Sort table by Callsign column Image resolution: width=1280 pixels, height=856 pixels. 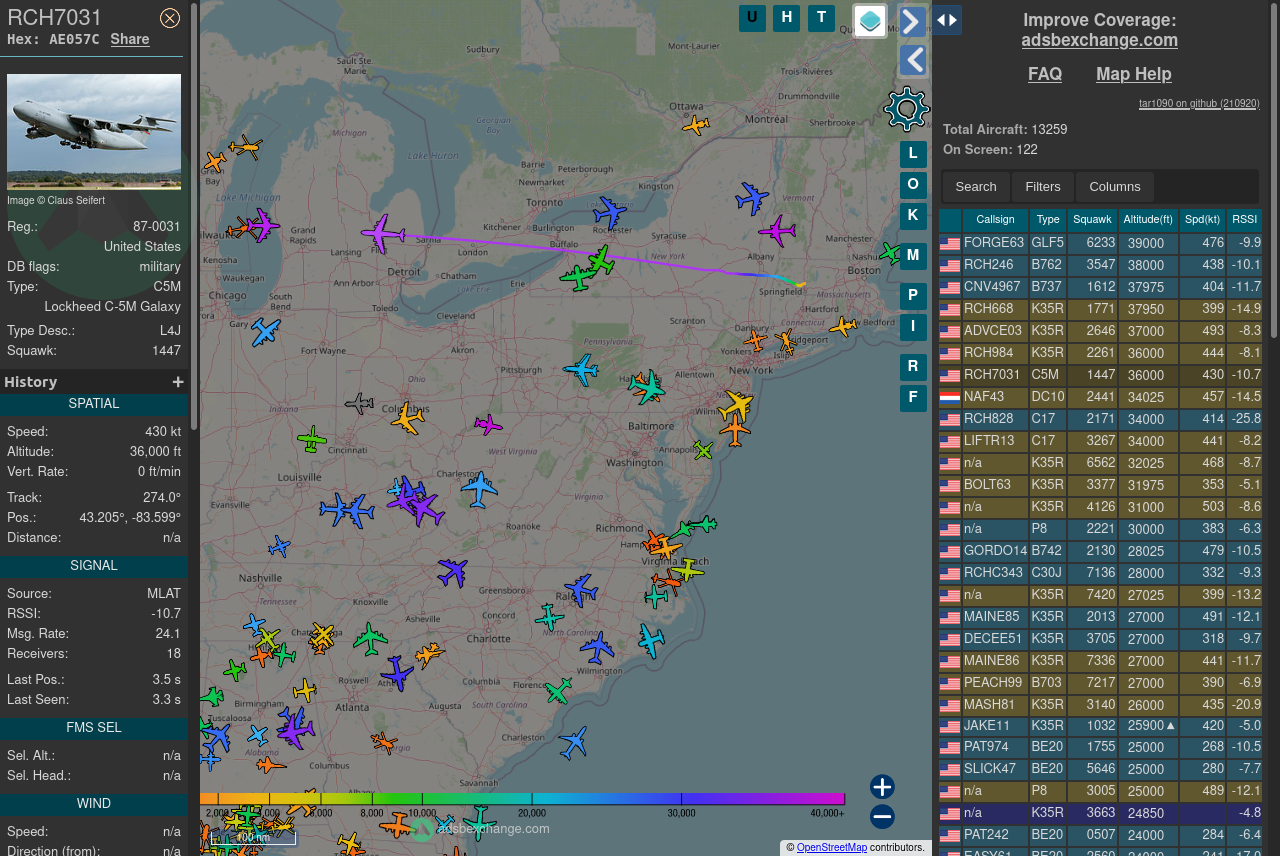[x=995, y=220]
